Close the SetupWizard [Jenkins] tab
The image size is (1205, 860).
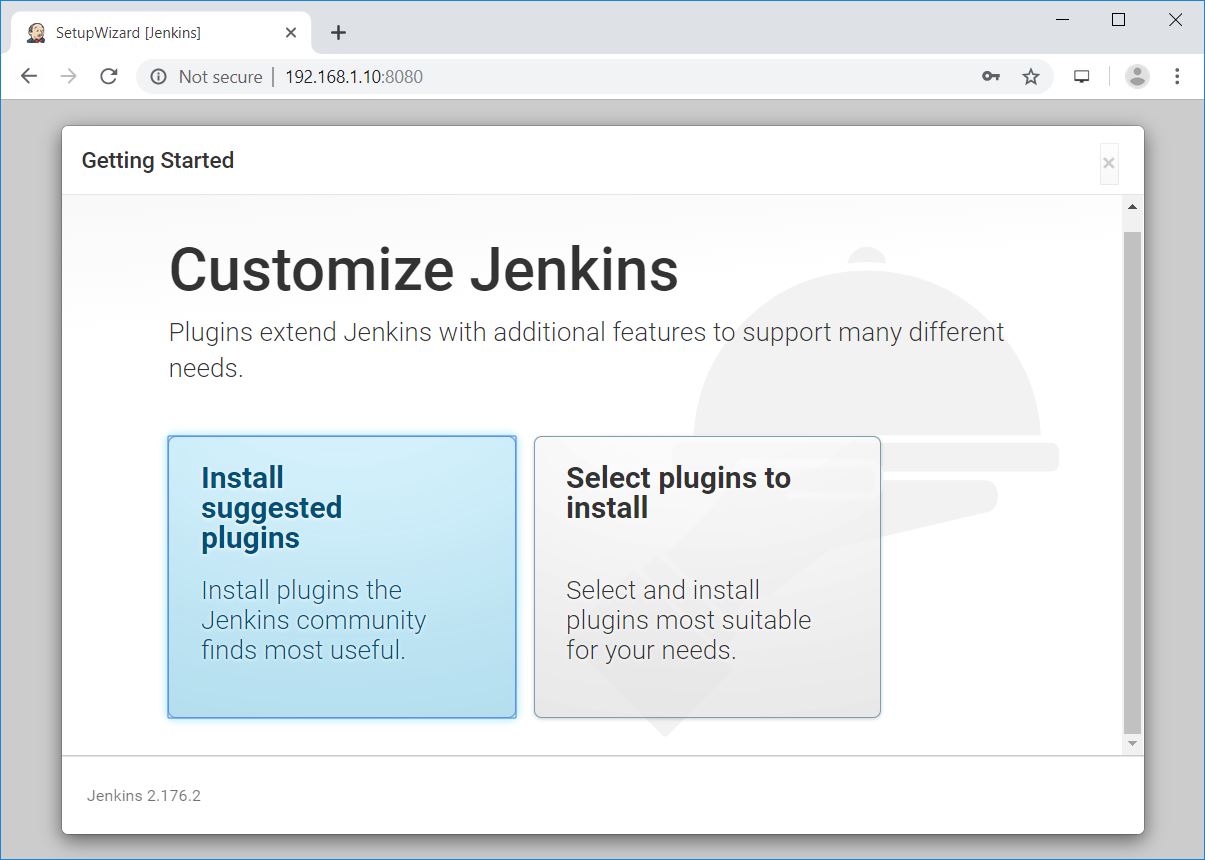tap(291, 33)
